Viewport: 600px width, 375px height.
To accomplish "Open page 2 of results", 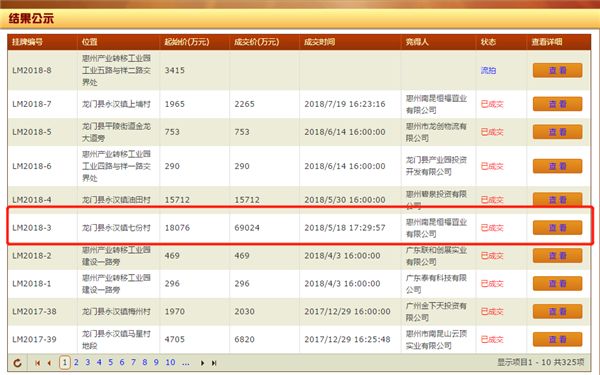I will [x=76, y=362].
